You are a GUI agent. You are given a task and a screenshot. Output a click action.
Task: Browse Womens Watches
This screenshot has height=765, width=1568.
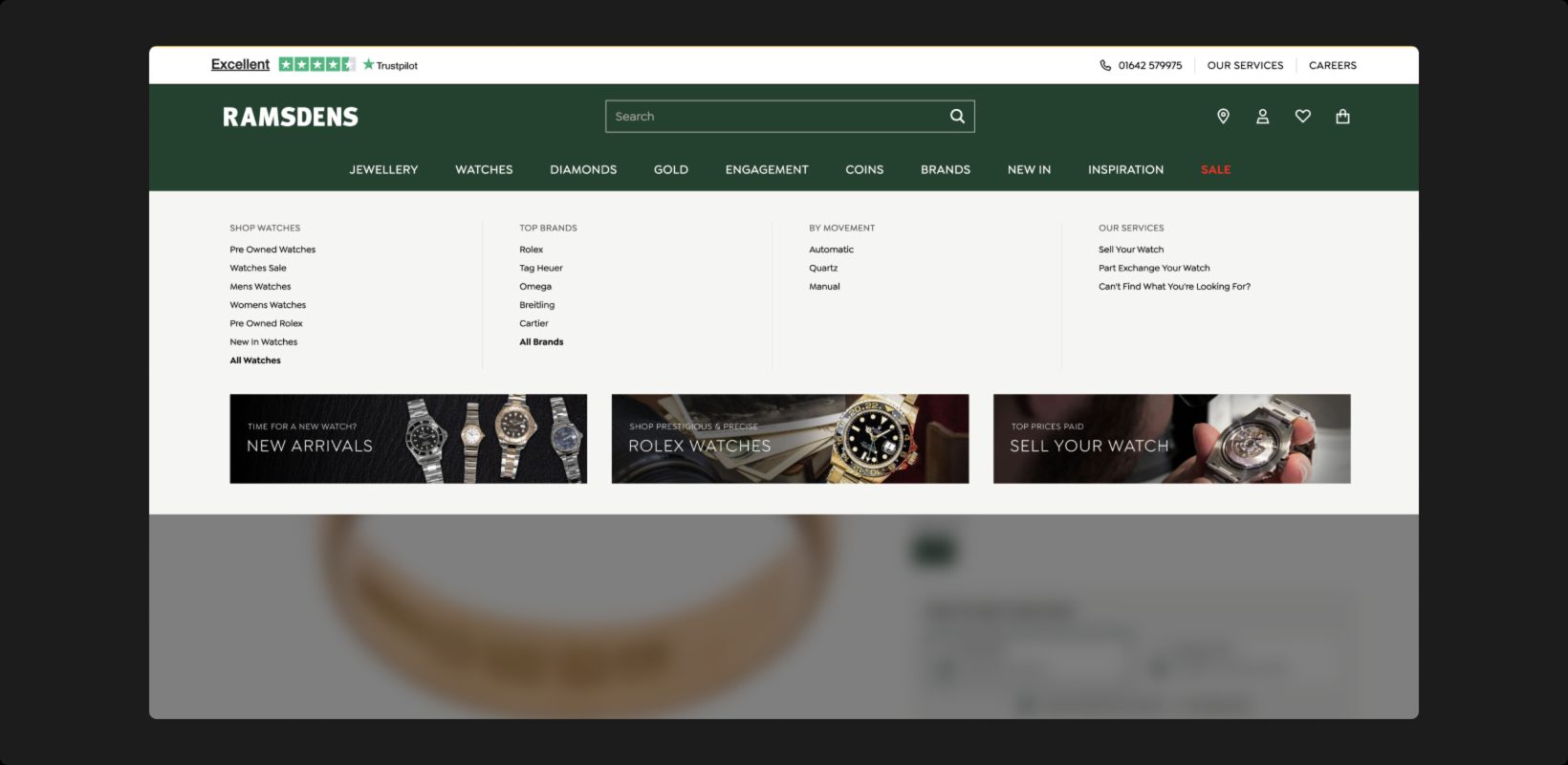point(268,305)
